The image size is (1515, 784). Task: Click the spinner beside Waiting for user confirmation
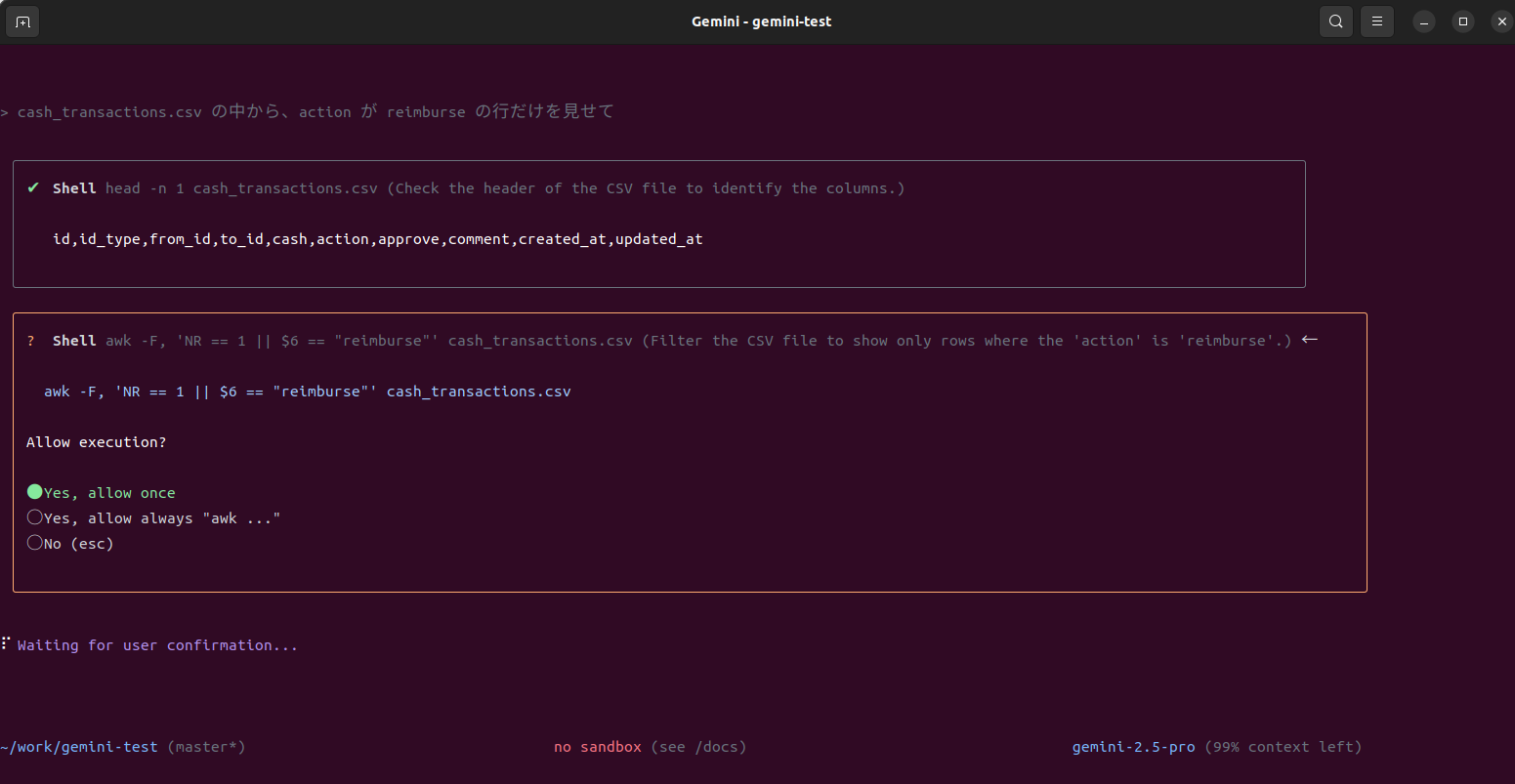coord(7,643)
